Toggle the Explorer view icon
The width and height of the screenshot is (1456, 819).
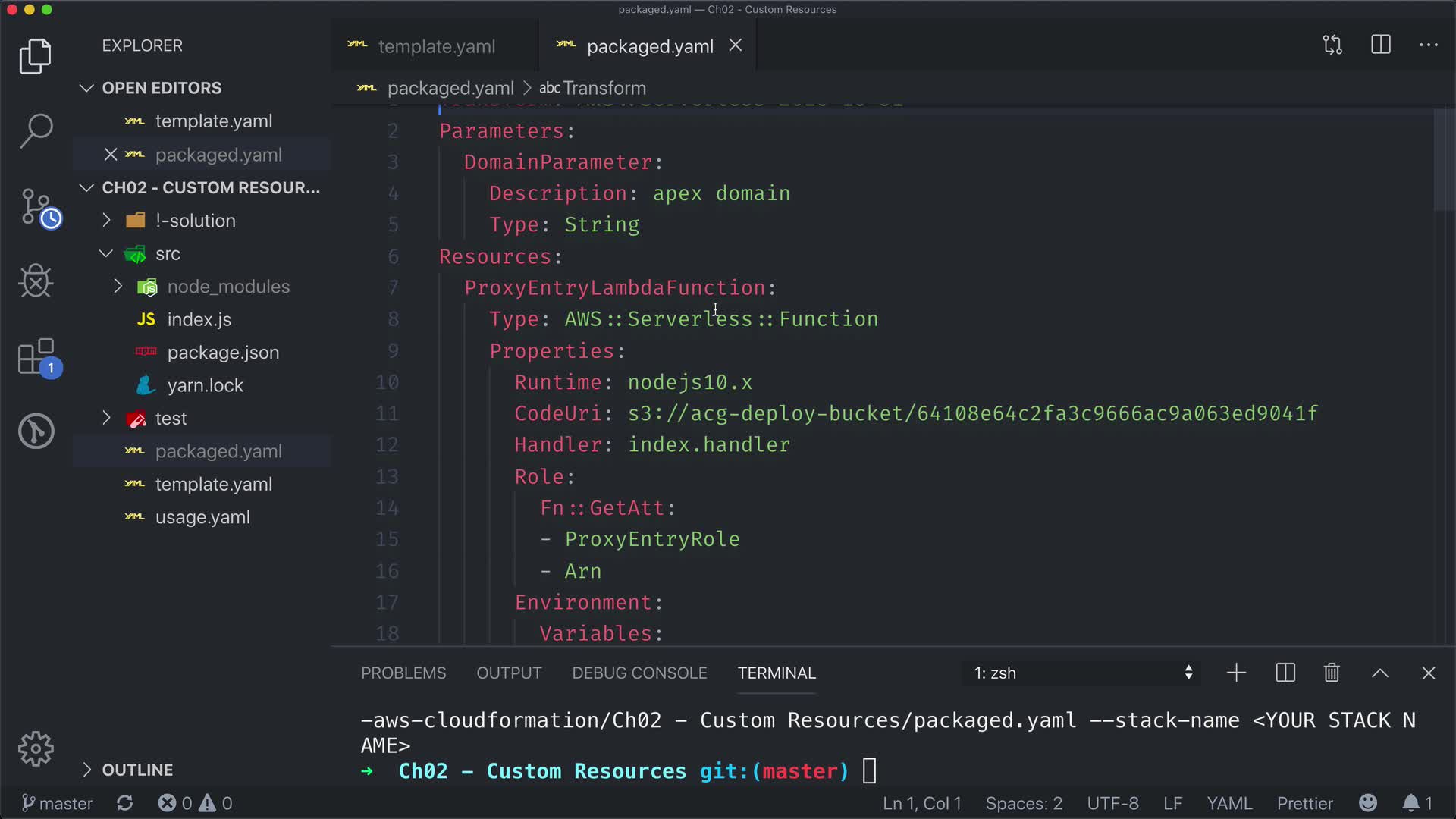point(36,56)
